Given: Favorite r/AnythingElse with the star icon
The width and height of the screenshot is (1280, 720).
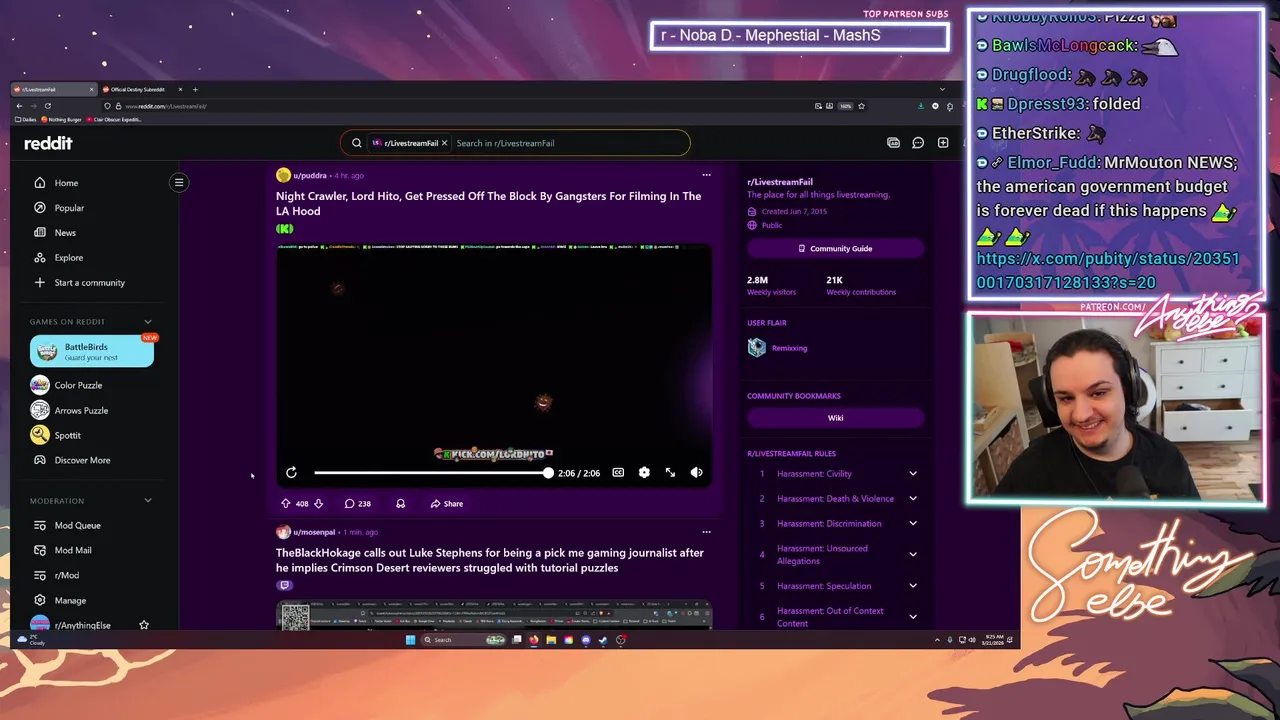Looking at the screenshot, I should 144,625.
